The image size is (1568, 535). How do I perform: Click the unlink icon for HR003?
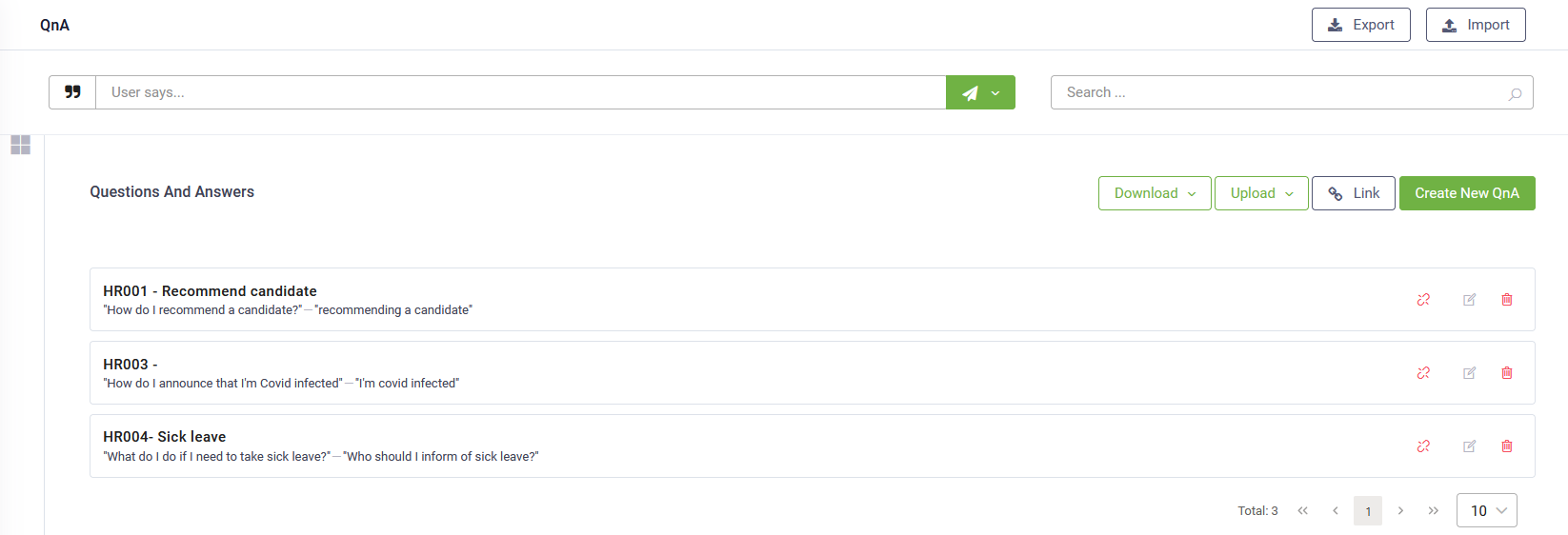pyautogui.click(x=1423, y=373)
